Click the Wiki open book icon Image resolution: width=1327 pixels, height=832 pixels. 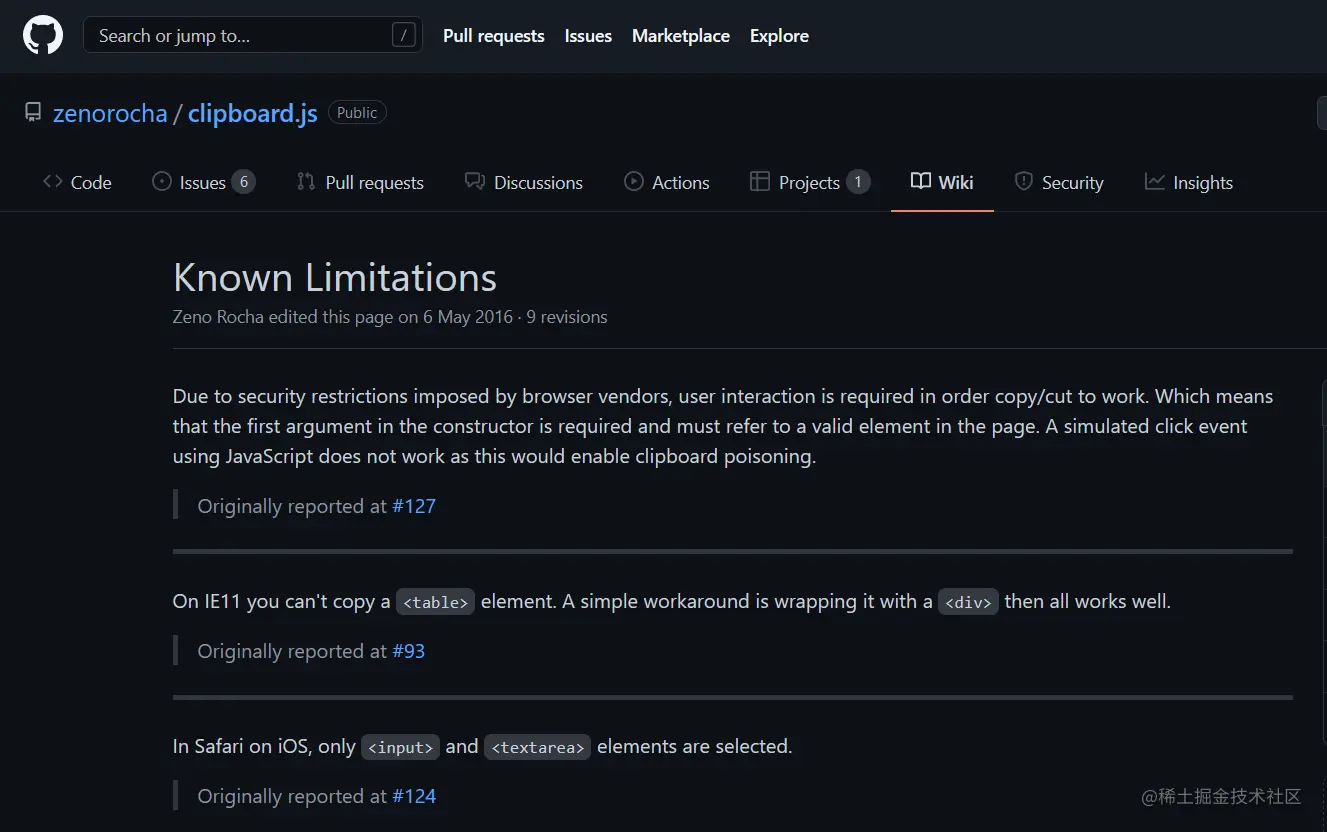click(x=921, y=182)
